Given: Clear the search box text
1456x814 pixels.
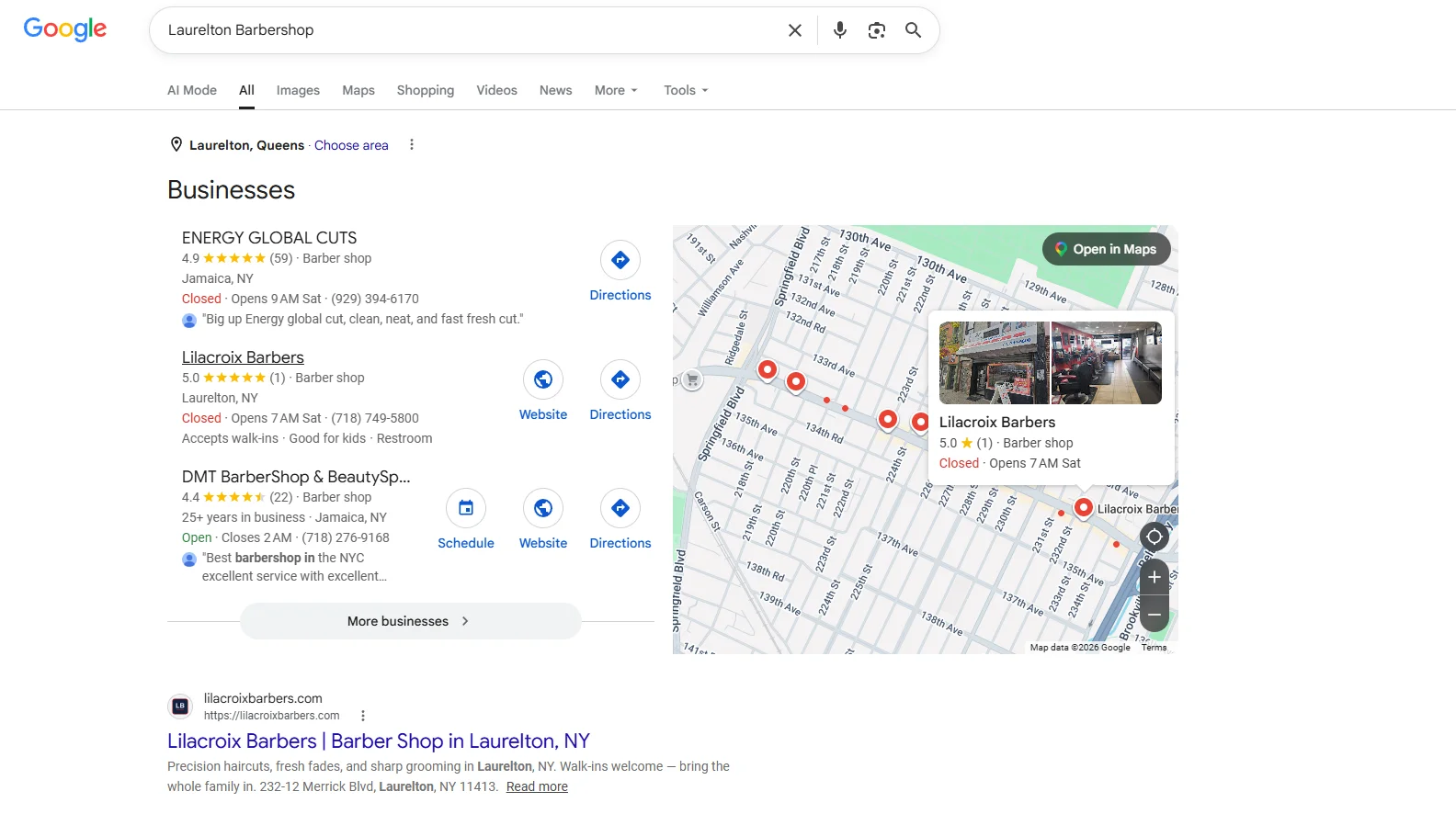Looking at the screenshot, I should pos(795,30).
